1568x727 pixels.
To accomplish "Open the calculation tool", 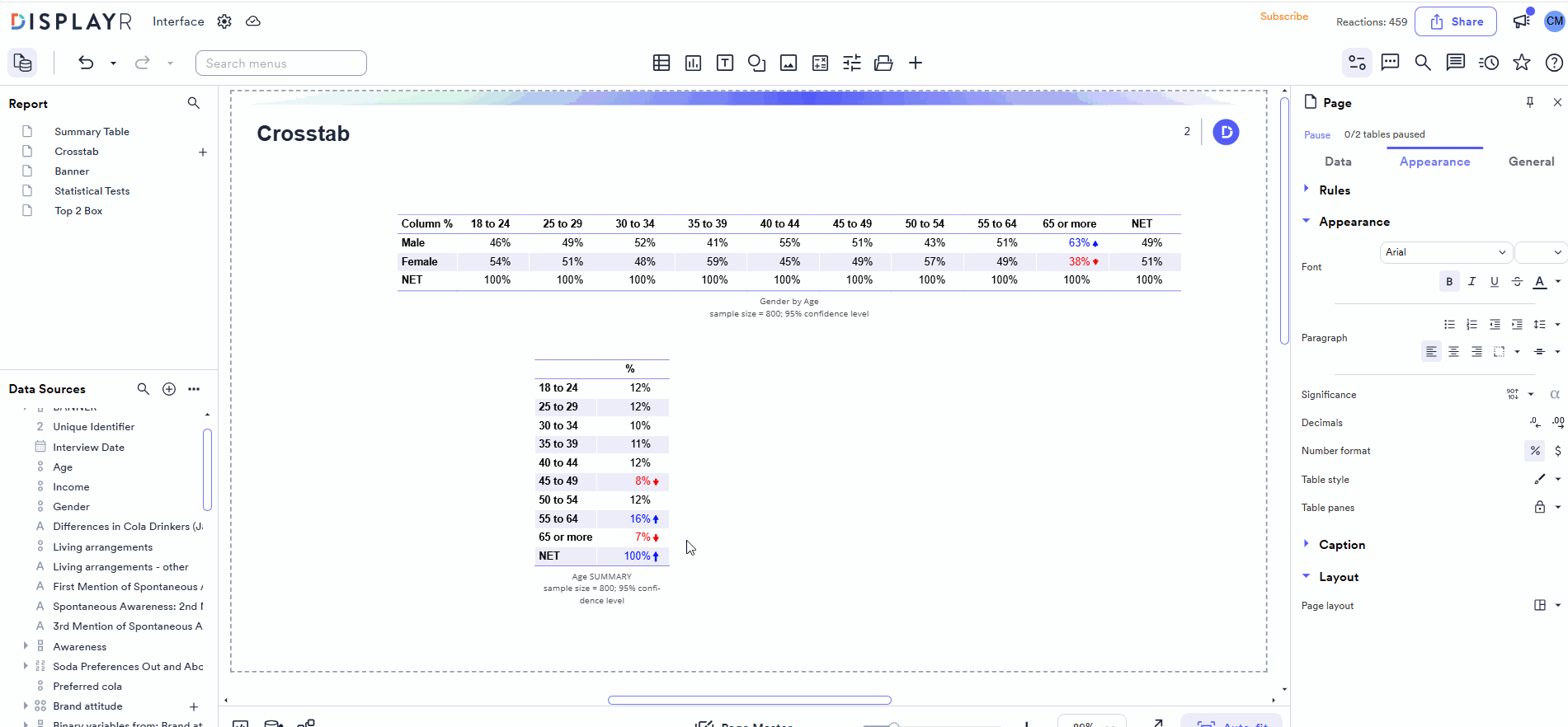I will coord(820,63).
